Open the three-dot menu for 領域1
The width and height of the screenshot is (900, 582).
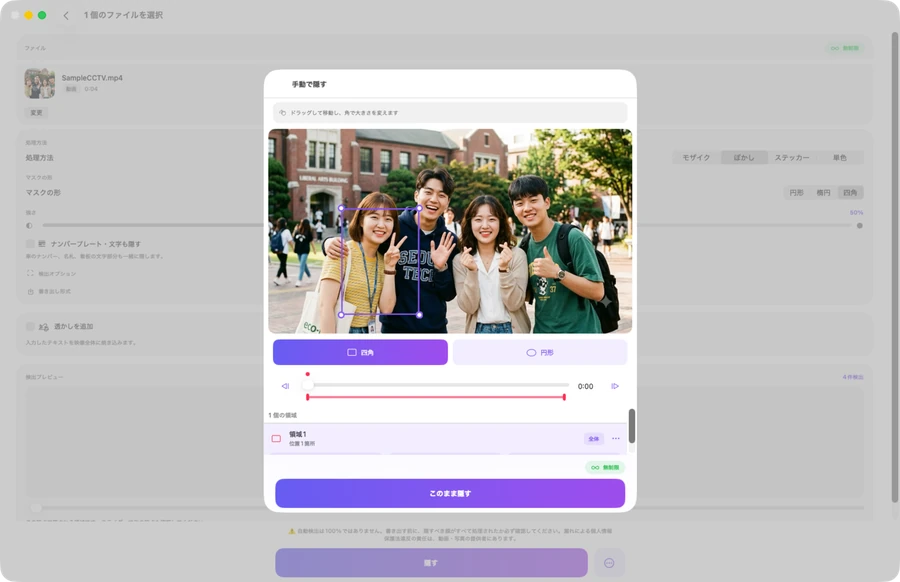[616, 439]
